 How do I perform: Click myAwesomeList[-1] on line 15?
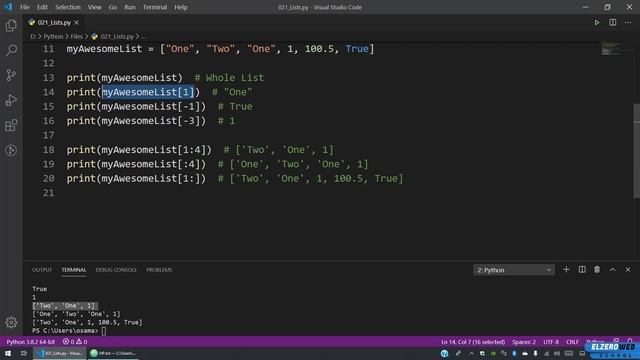[151, 107]
